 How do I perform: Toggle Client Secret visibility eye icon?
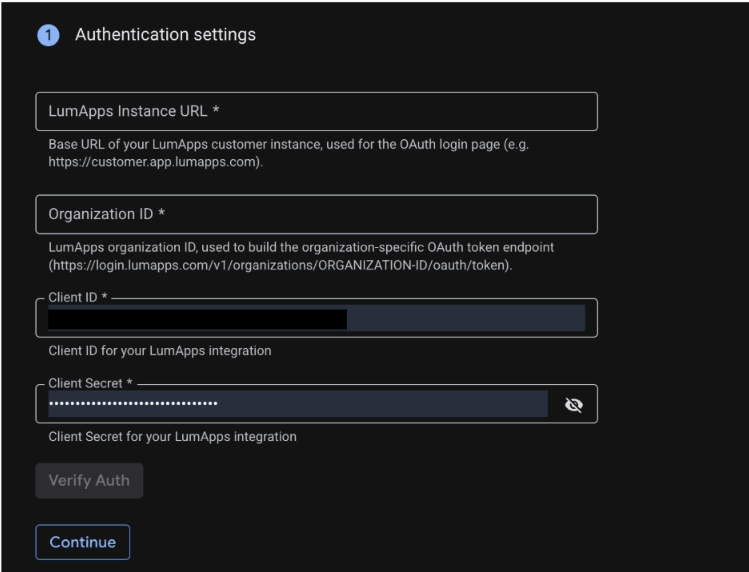(x=573, y=405)
